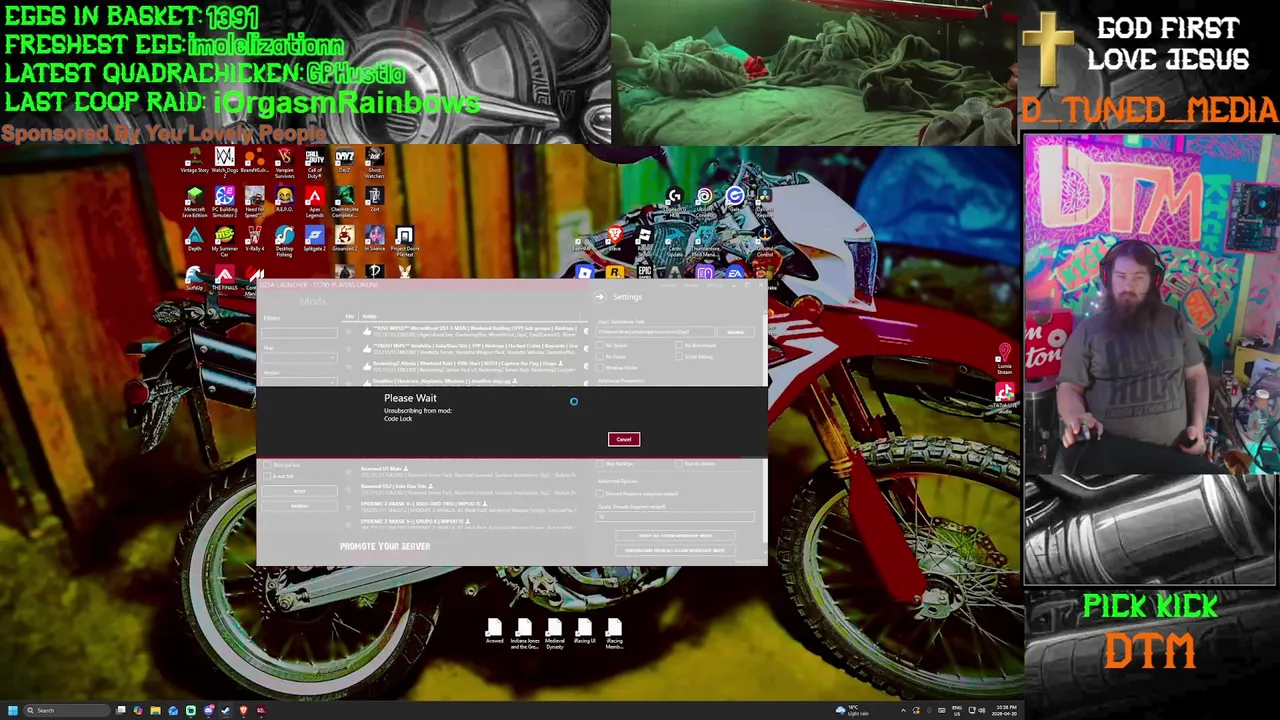The width and height of the screenshot is (1280, 720).
Task: Open the Windows Start menu
Action: coord(12,710)
